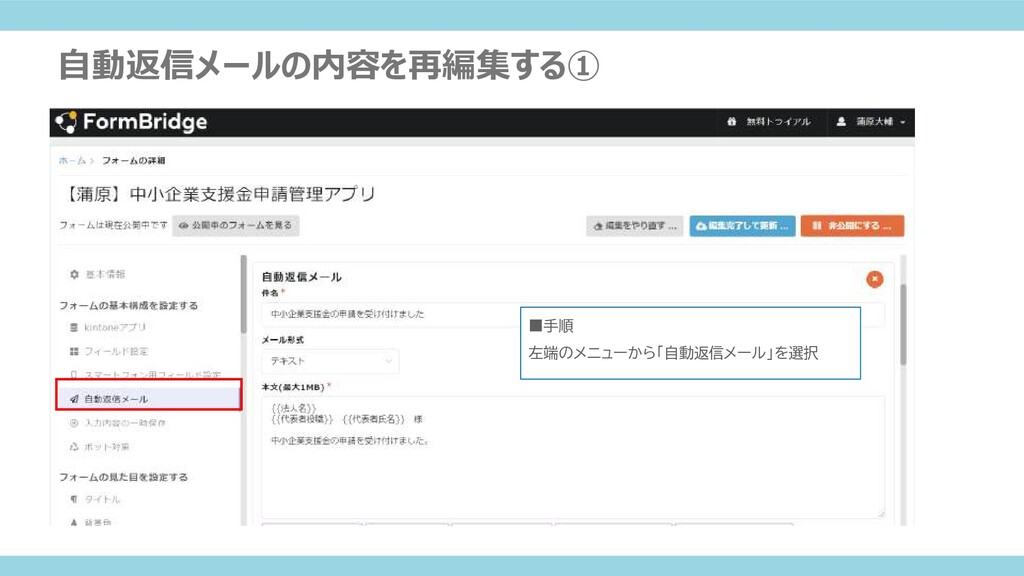Image resolution: width=1024 pixels, height=576 pixels.
Task: Click the paragraph icon beside タイトル
Action: point(74,500)
